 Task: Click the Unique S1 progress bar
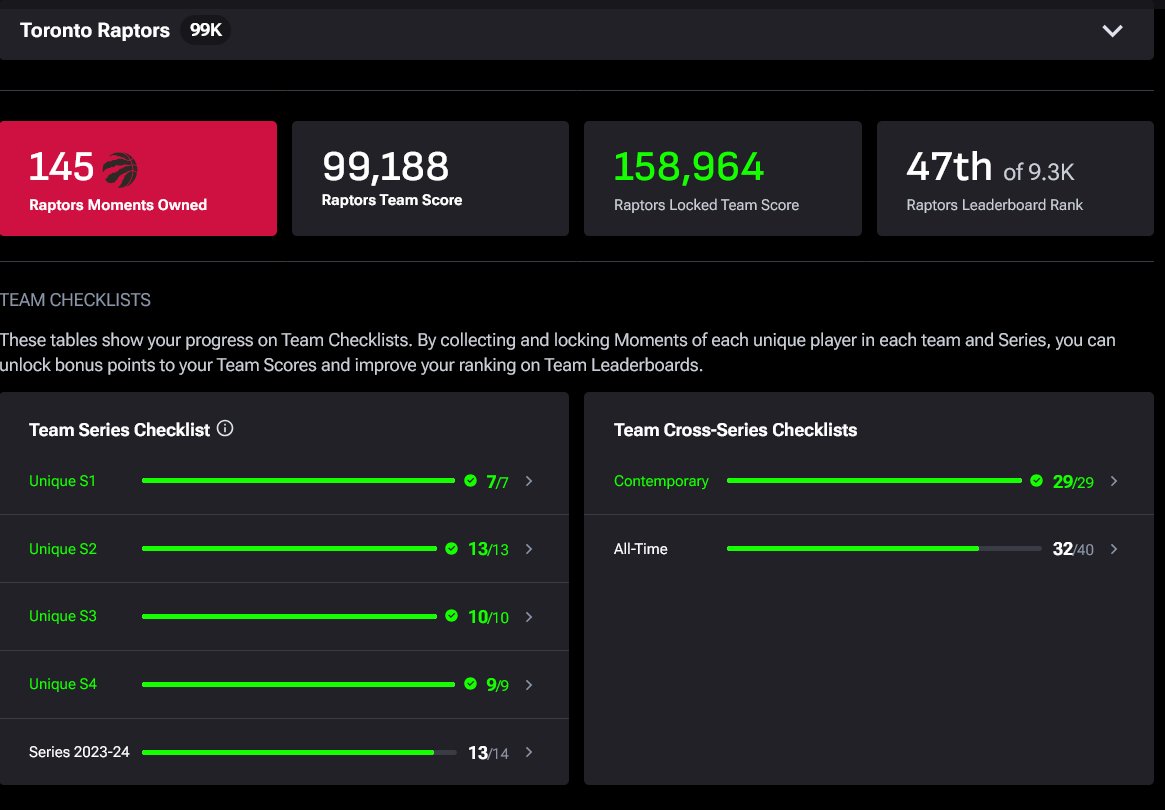pyautogui.click(x=298, y=481)
